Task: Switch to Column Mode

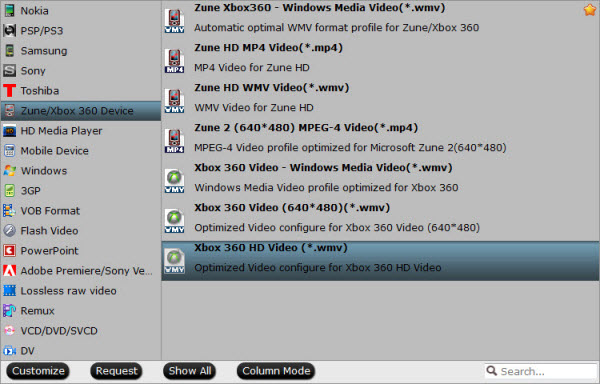Action: coord(276,371)
